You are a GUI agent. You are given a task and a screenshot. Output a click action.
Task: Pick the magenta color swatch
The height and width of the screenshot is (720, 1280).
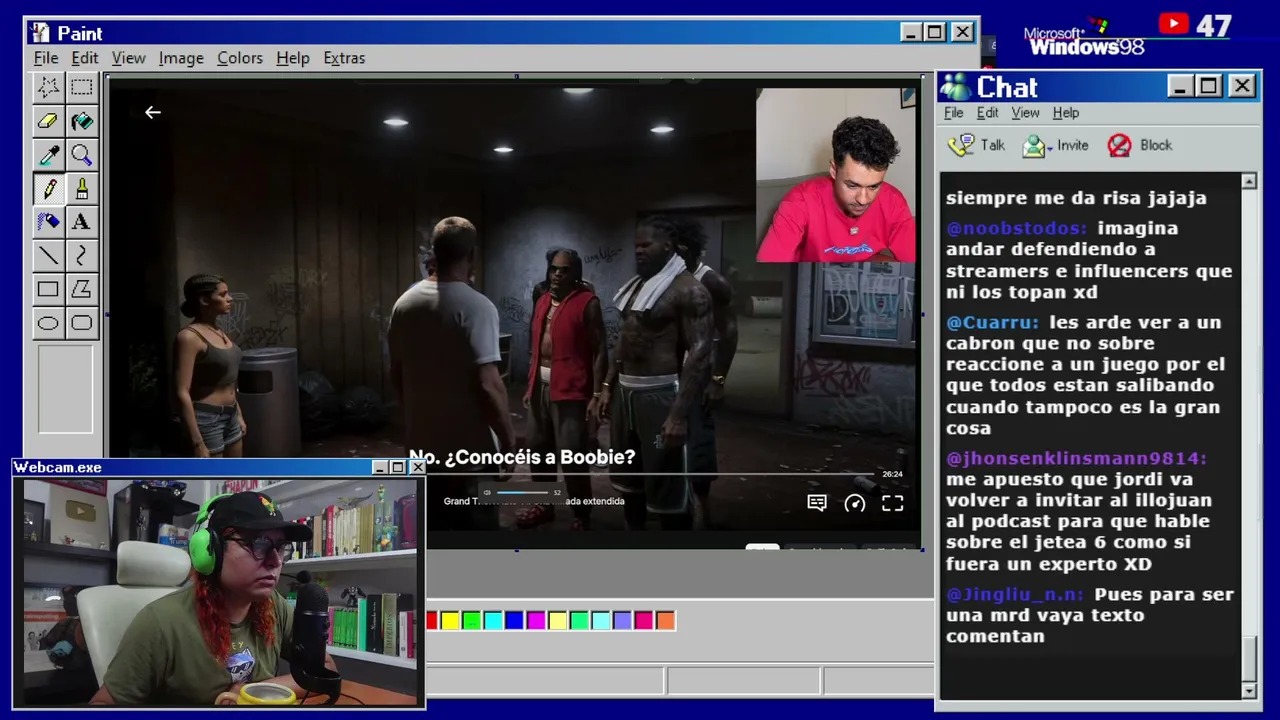[x=536, y=621]
